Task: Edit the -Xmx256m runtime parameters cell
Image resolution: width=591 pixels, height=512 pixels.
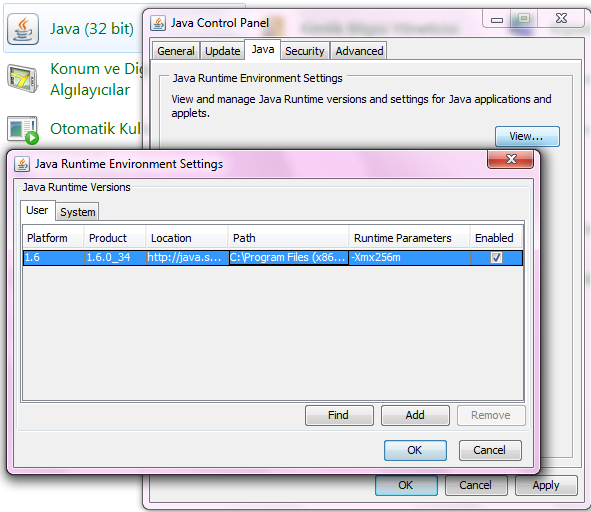Action: click(410, 258)
